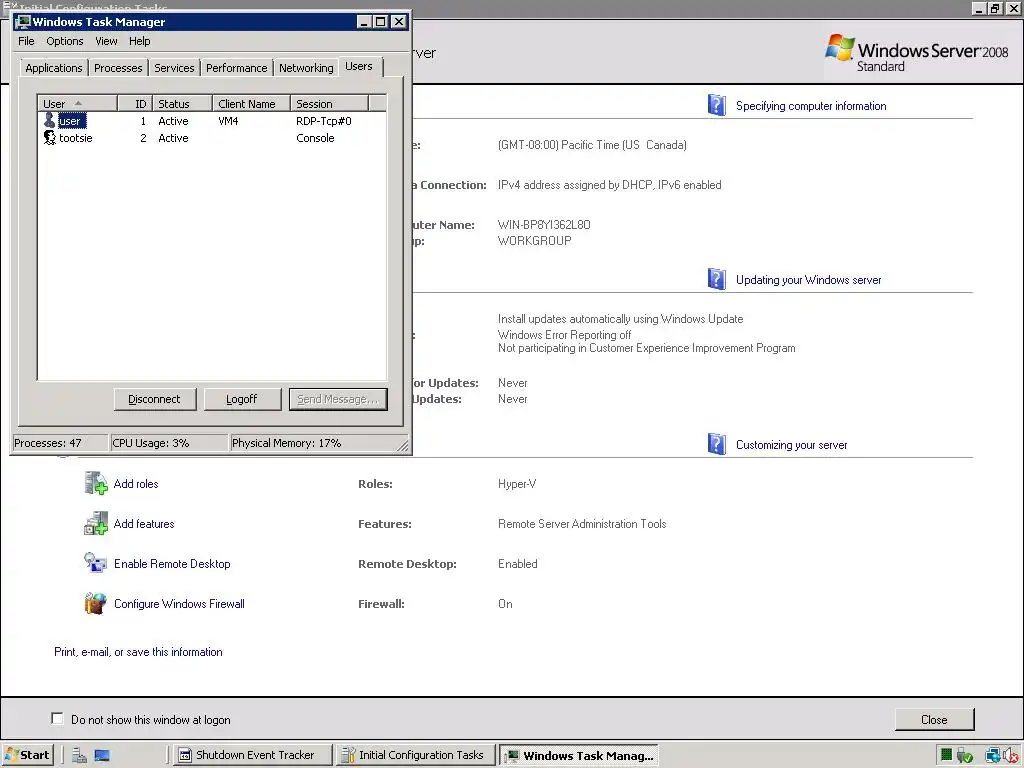This screenshot has height=768, width=1024.
Task: Sort by the Status column header
Action: pyautogui.click(x=183, y=104)
